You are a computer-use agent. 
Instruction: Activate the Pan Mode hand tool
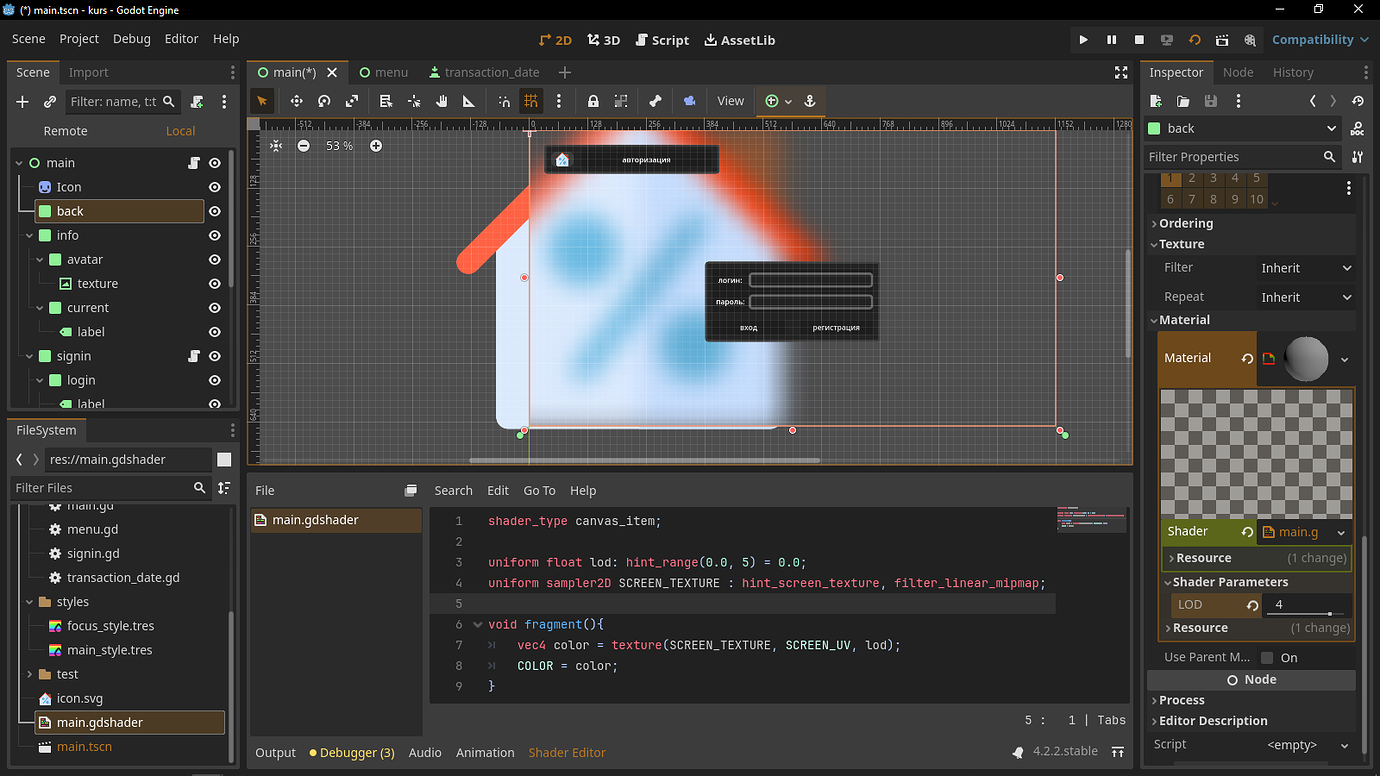pos(441,101)
